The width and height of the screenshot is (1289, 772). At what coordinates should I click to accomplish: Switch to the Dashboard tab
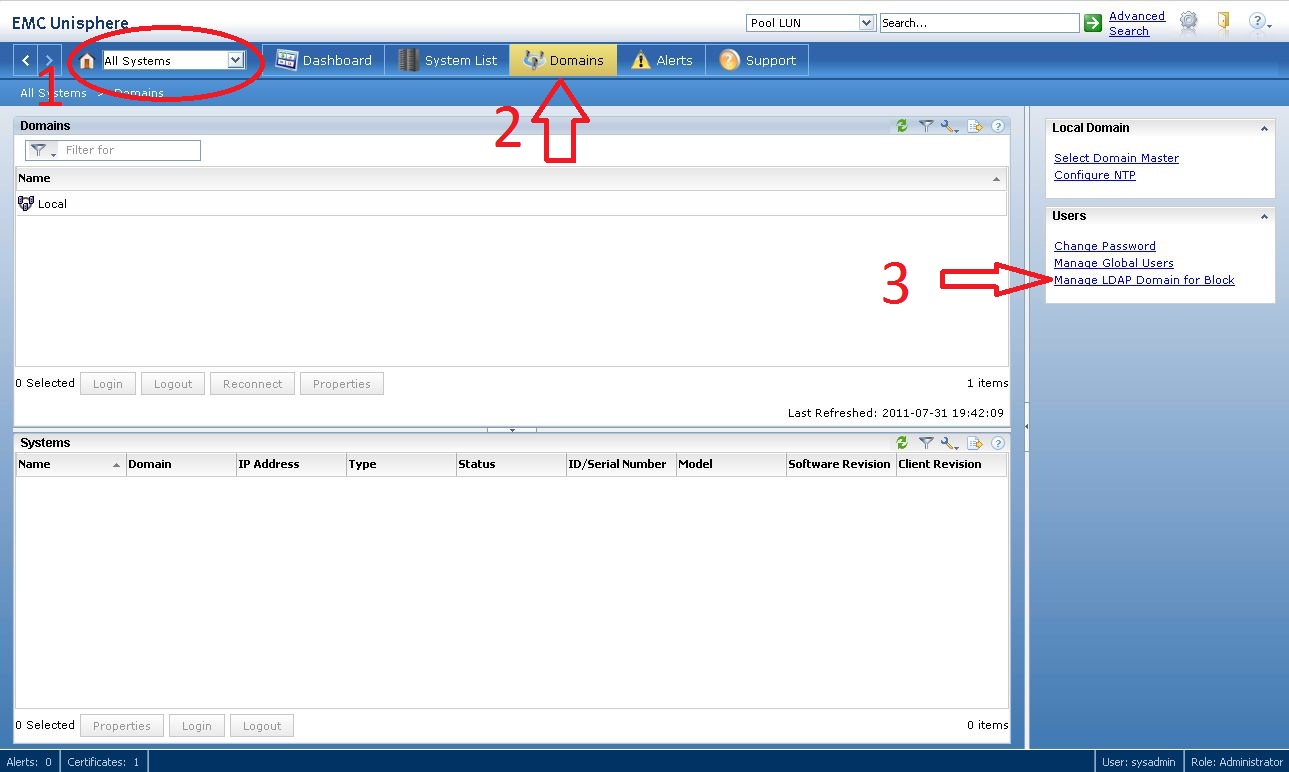[x=324, y=61]
